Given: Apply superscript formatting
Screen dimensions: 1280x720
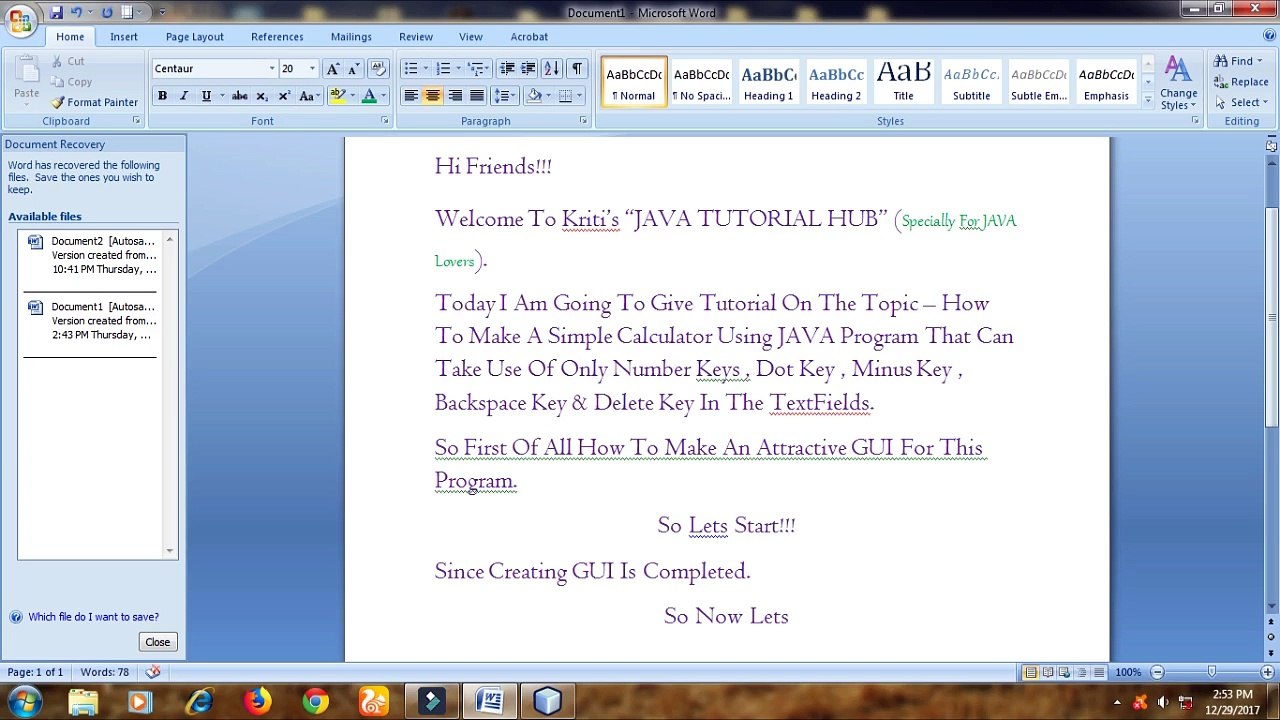Looking at the screenshot, I should coord(284,96).
